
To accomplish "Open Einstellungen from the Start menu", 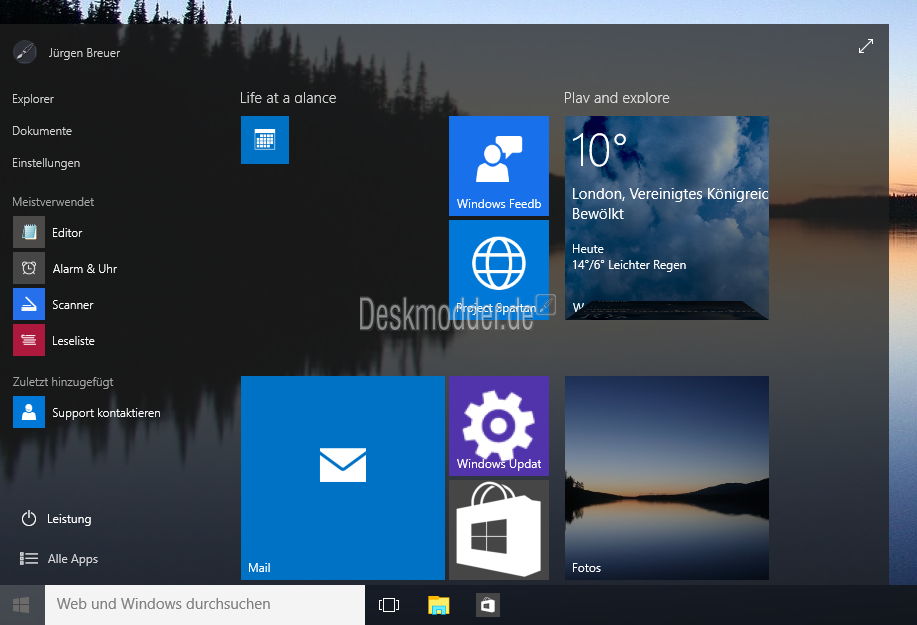I will pyautogui.click(x=46, y=163).
